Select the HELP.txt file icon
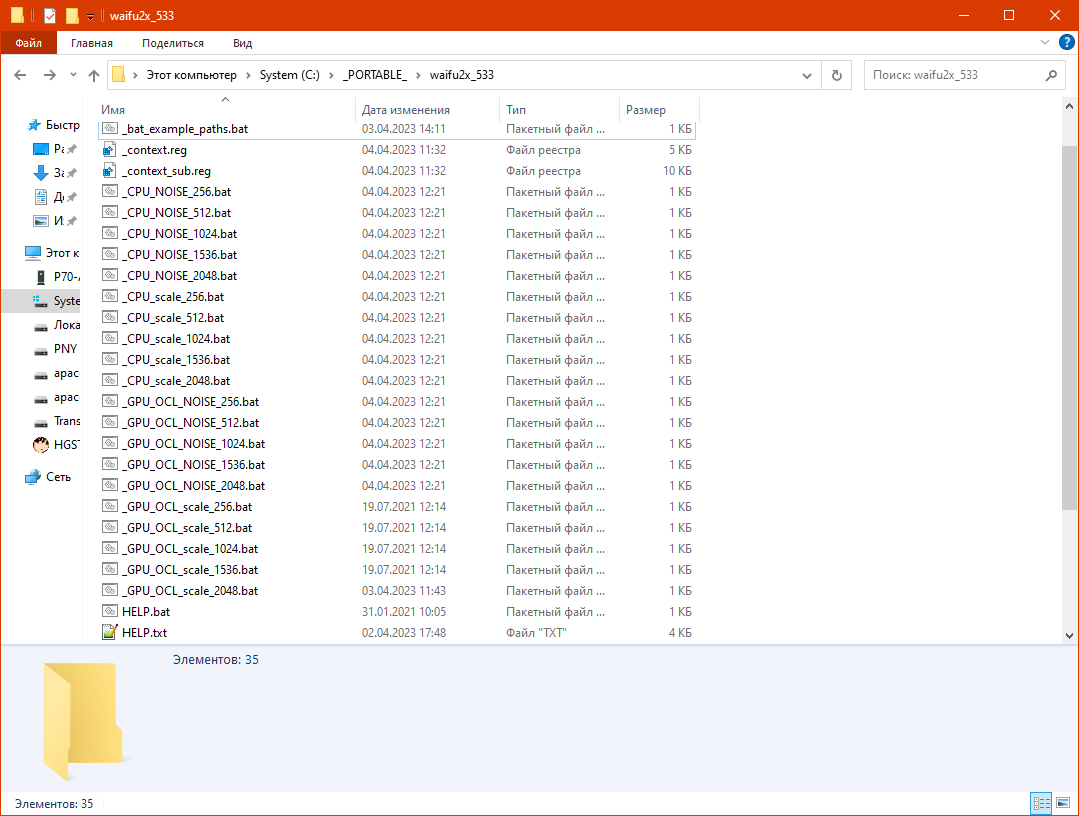 [x=109, y=632]
